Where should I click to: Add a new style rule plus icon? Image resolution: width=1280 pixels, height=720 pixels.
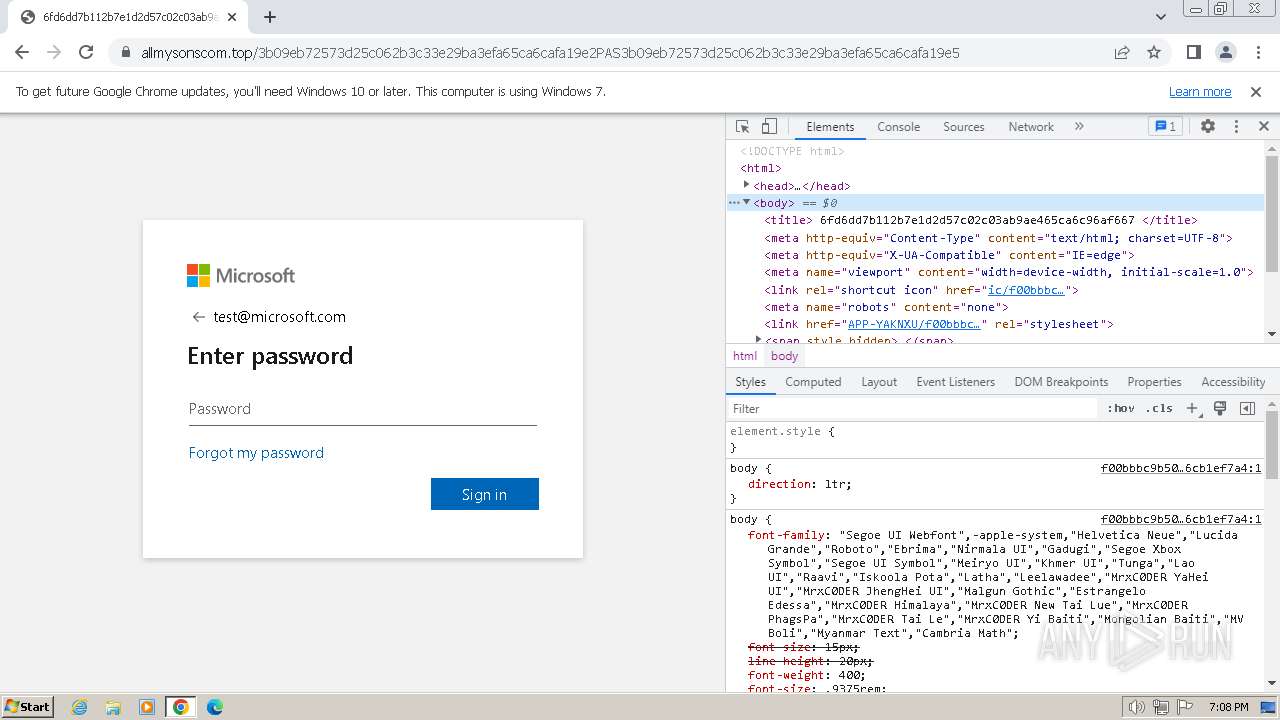[1192, 408]
